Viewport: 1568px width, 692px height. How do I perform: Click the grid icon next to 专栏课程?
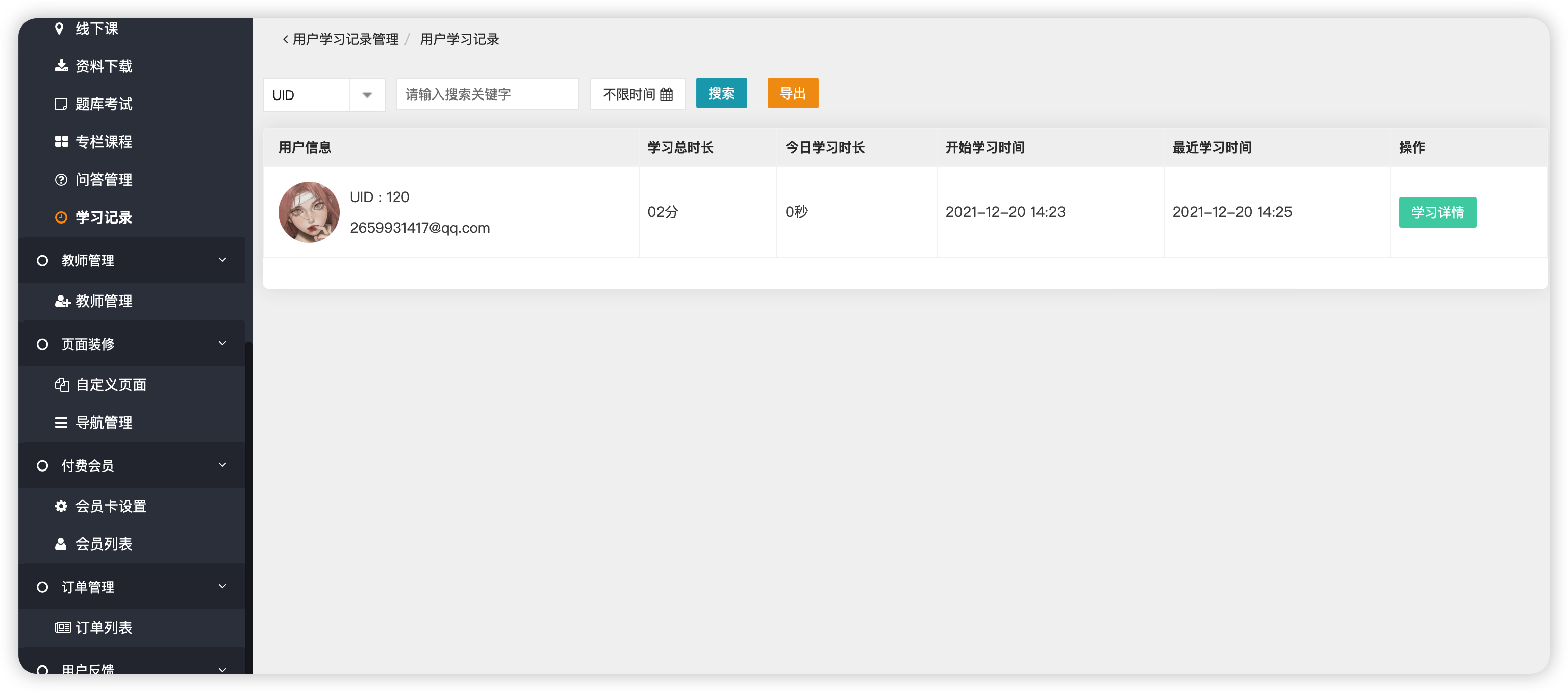(61, 141)
